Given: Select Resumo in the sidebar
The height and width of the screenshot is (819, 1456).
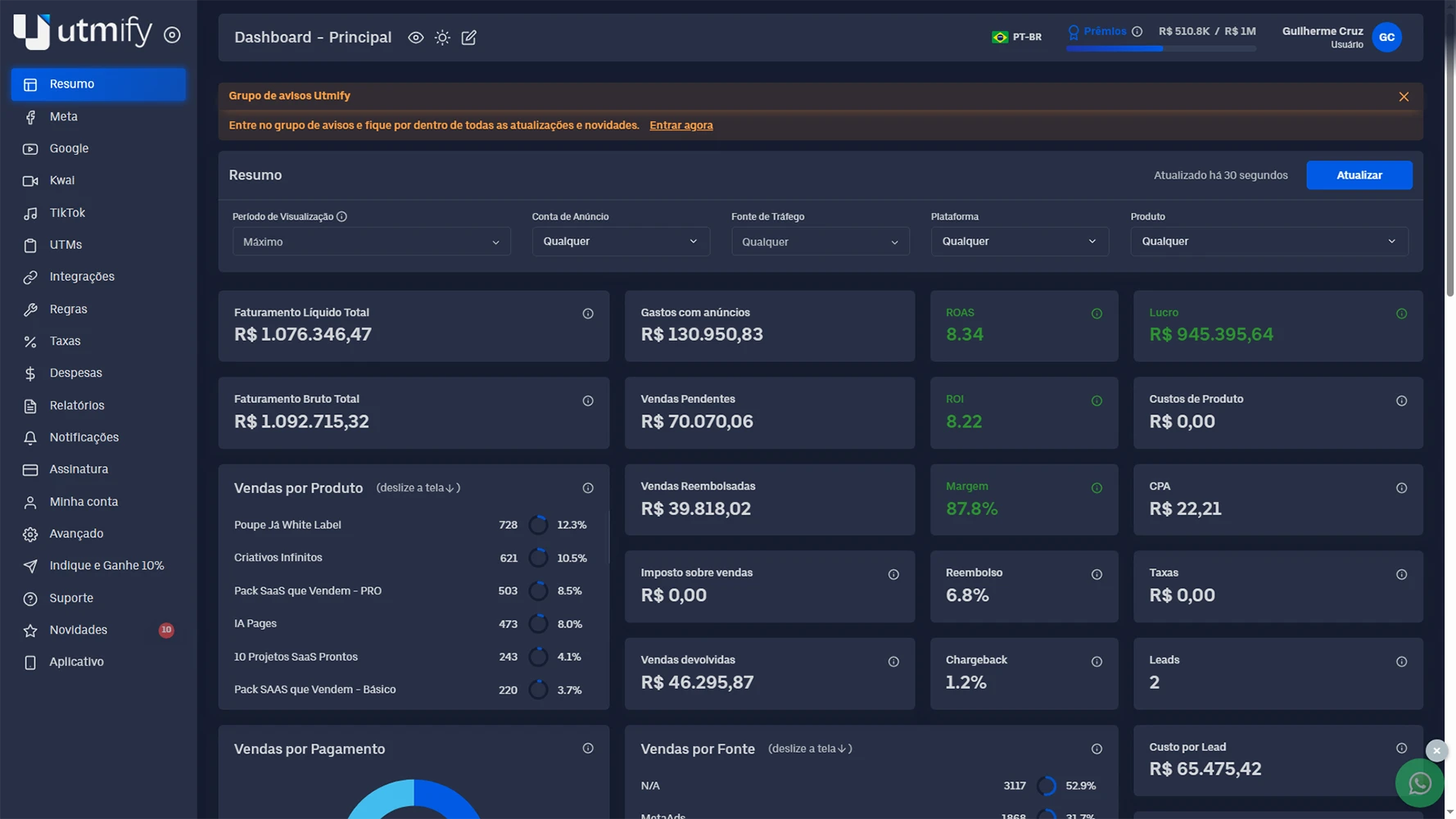Looking at the screenshot, I should click(x=98, y=84).
